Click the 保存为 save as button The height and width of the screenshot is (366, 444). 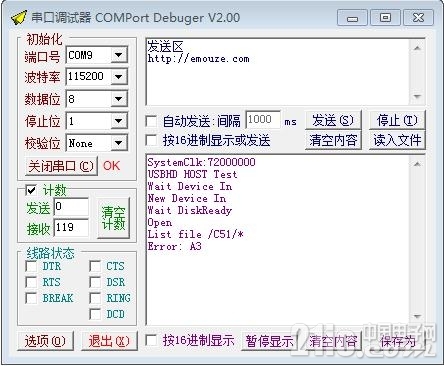point(397,341)
